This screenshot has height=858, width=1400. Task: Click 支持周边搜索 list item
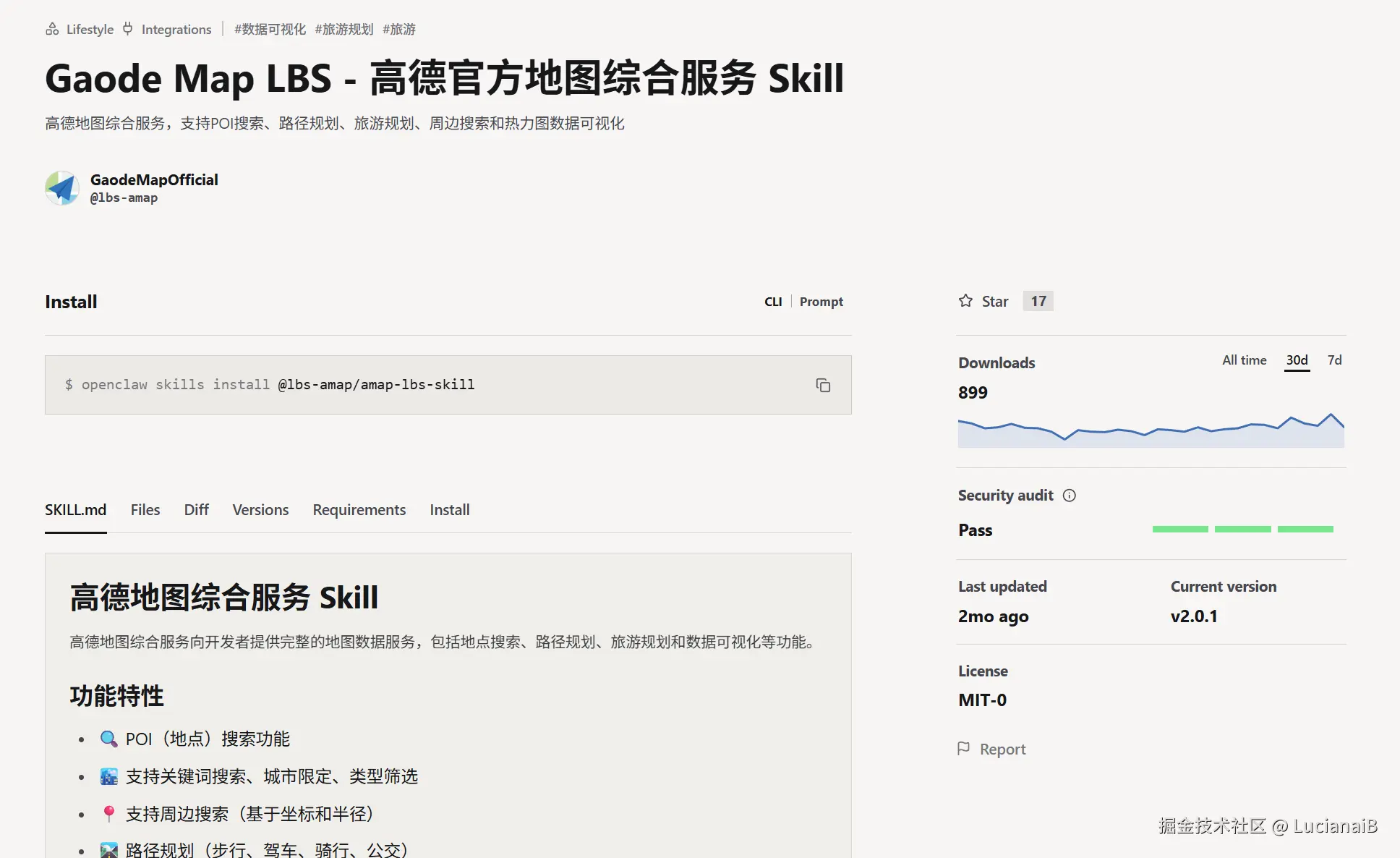coord(249,814)
